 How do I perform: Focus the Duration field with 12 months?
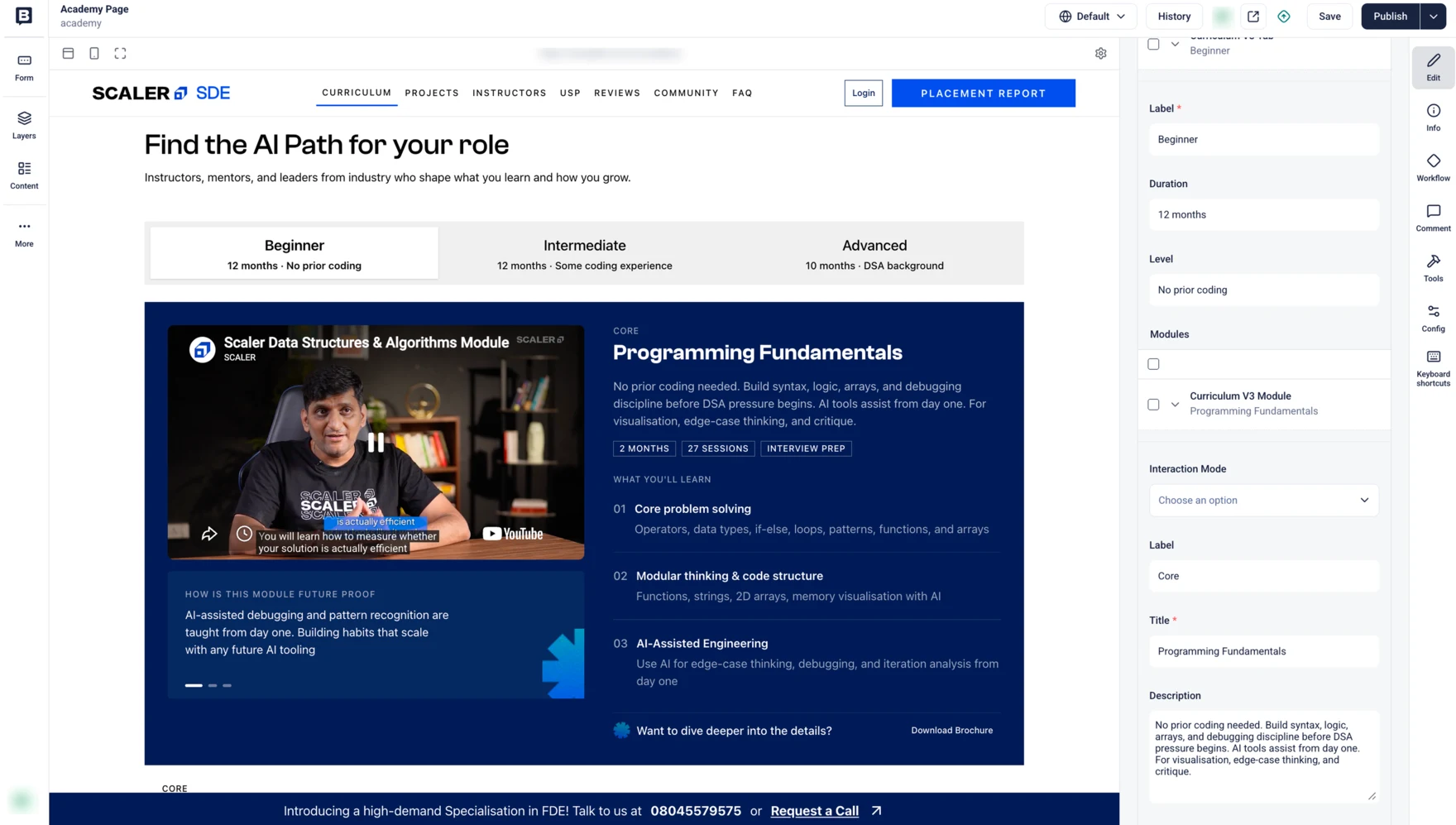tap(1263, 214)
